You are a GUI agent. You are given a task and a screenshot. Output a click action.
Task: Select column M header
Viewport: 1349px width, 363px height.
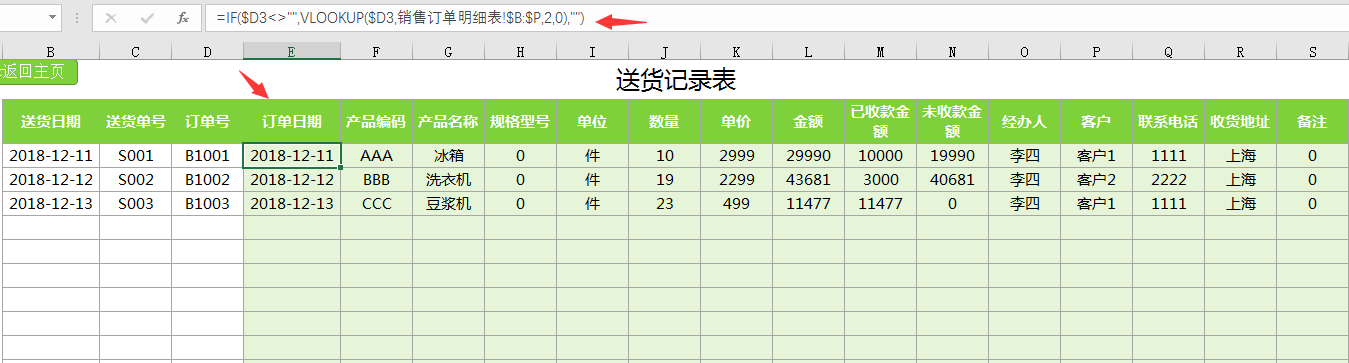880,51
